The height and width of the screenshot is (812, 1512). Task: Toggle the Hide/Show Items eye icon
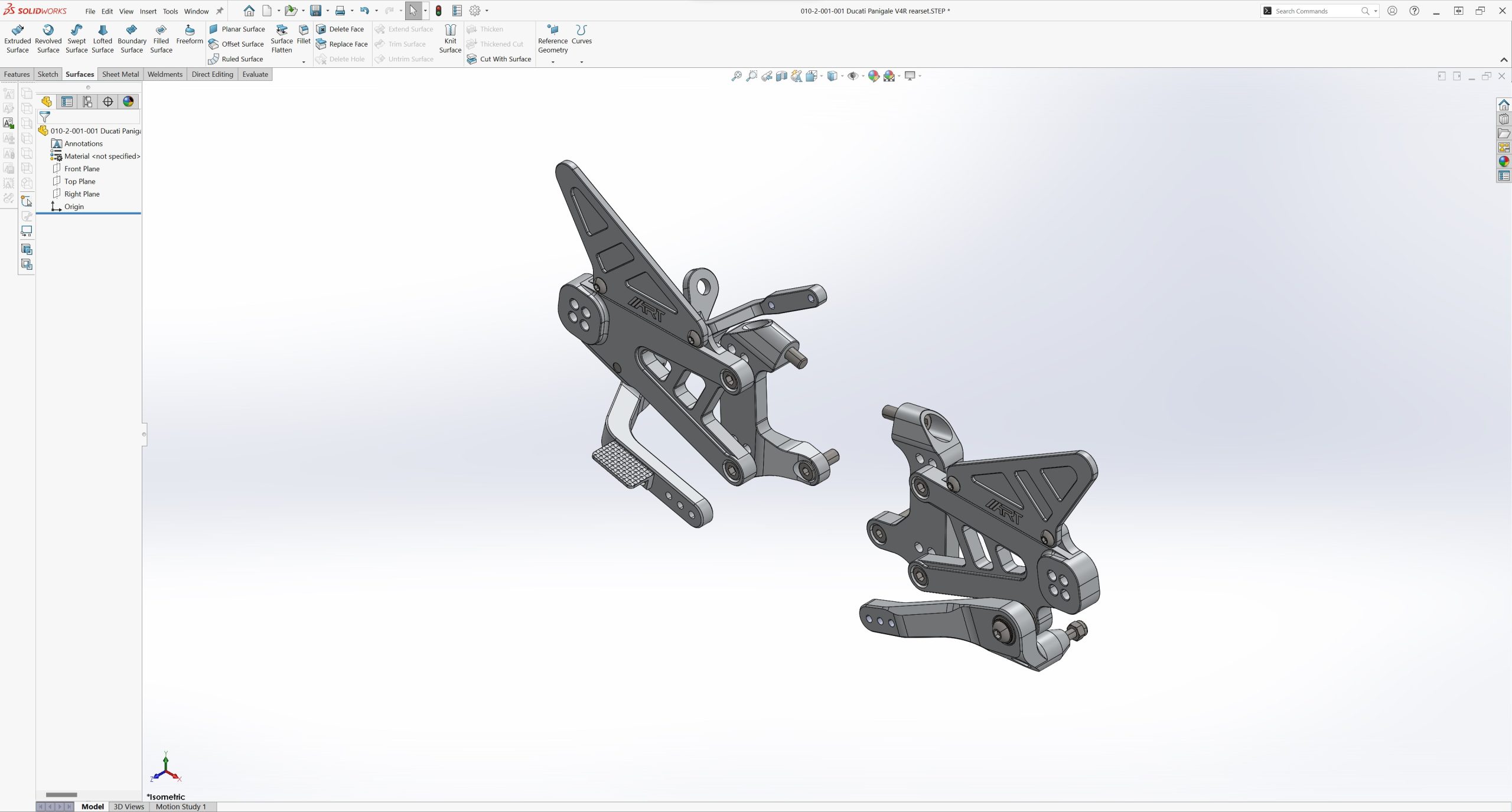tap(852, 76)
